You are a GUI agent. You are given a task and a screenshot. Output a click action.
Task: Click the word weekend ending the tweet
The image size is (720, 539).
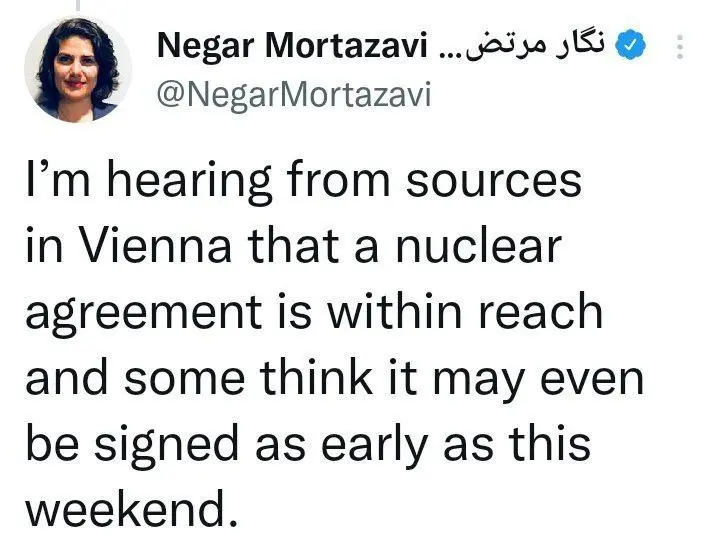pos(131,511)
